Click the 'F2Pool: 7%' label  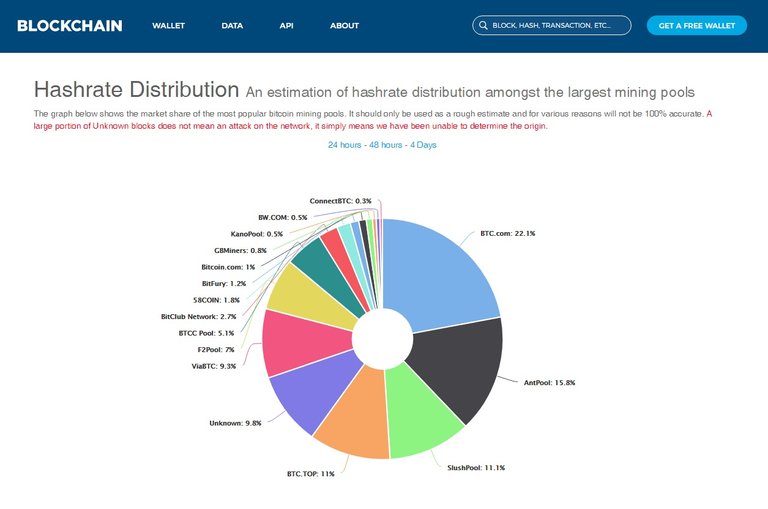point(216,350)
